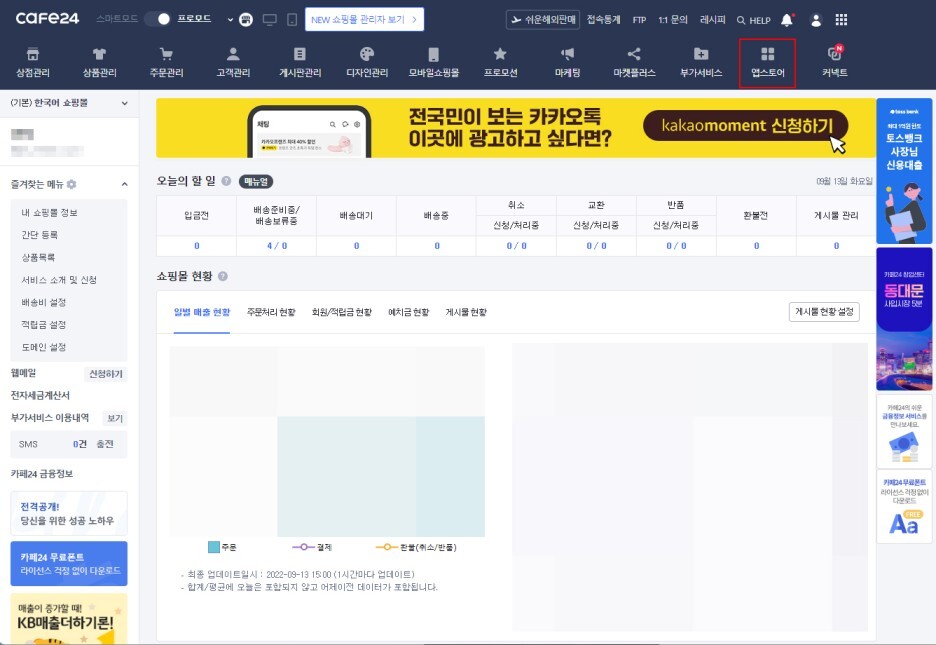Click the 매뉴얼 badge button
Viewport: 936px width, 645px height.
(x=255, y=181)
